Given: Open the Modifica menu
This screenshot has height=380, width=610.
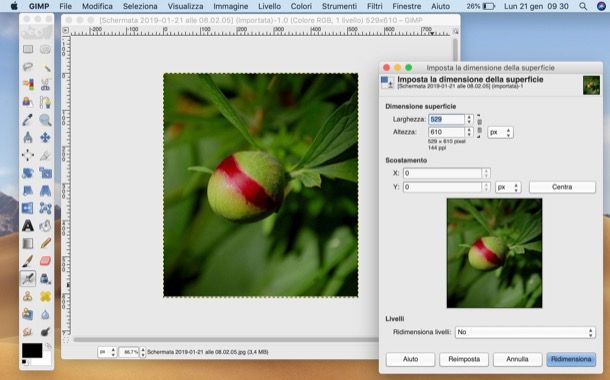Looking at the screenshot, I should pos(97,6).
